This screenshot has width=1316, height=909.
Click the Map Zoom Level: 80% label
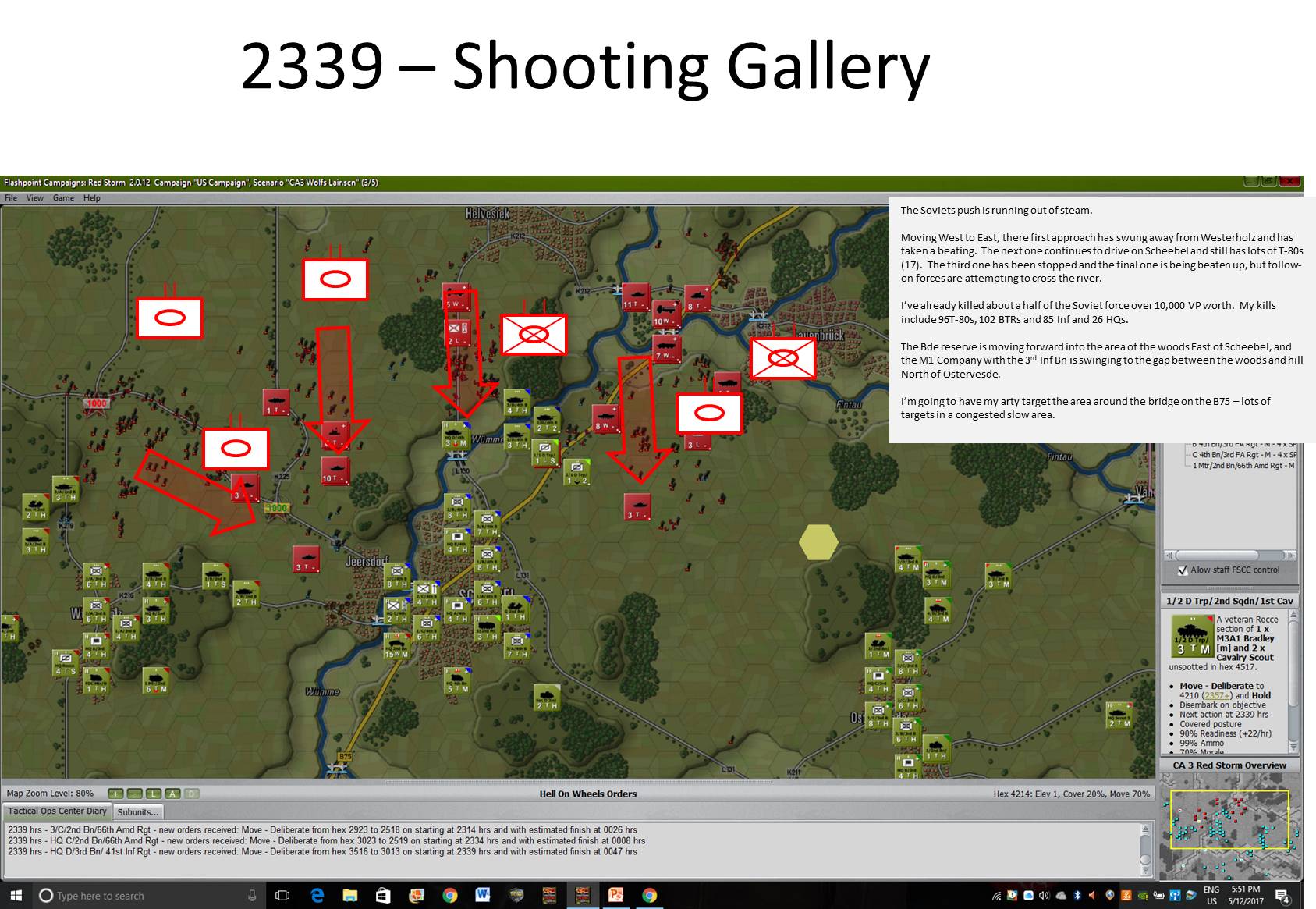50,794
